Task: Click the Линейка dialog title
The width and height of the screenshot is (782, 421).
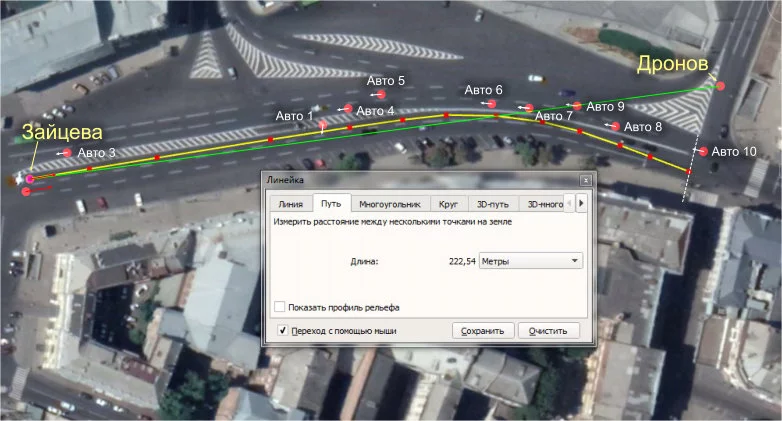Action: click(285, 180)
